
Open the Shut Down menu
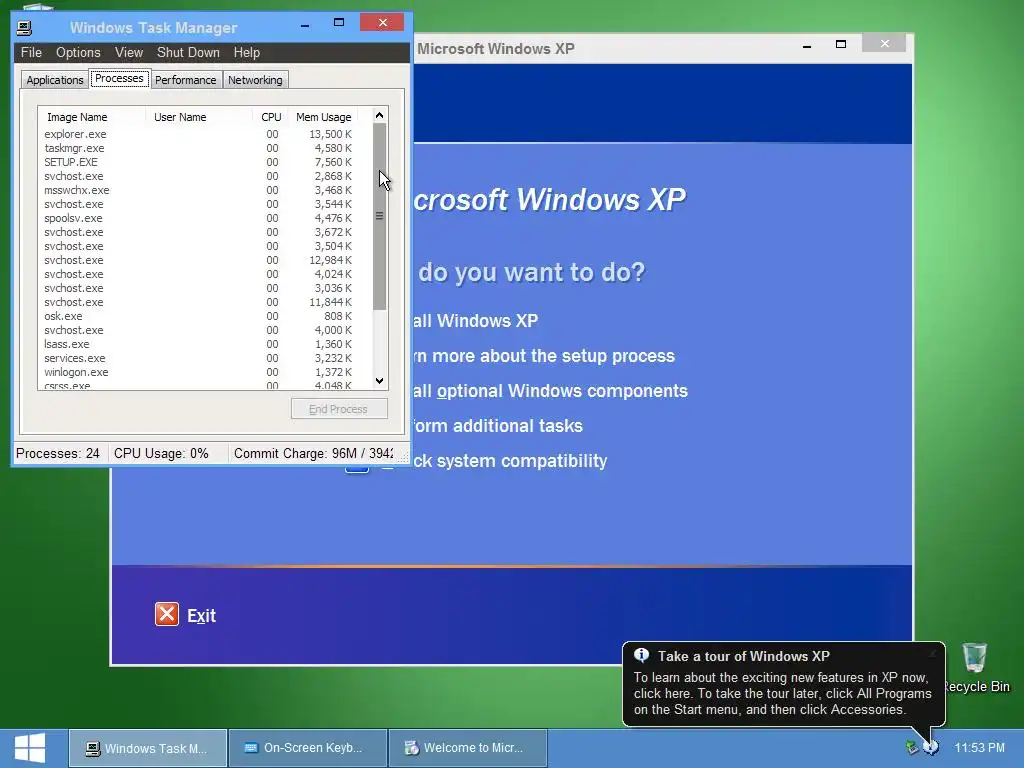(x=188, y=52)
